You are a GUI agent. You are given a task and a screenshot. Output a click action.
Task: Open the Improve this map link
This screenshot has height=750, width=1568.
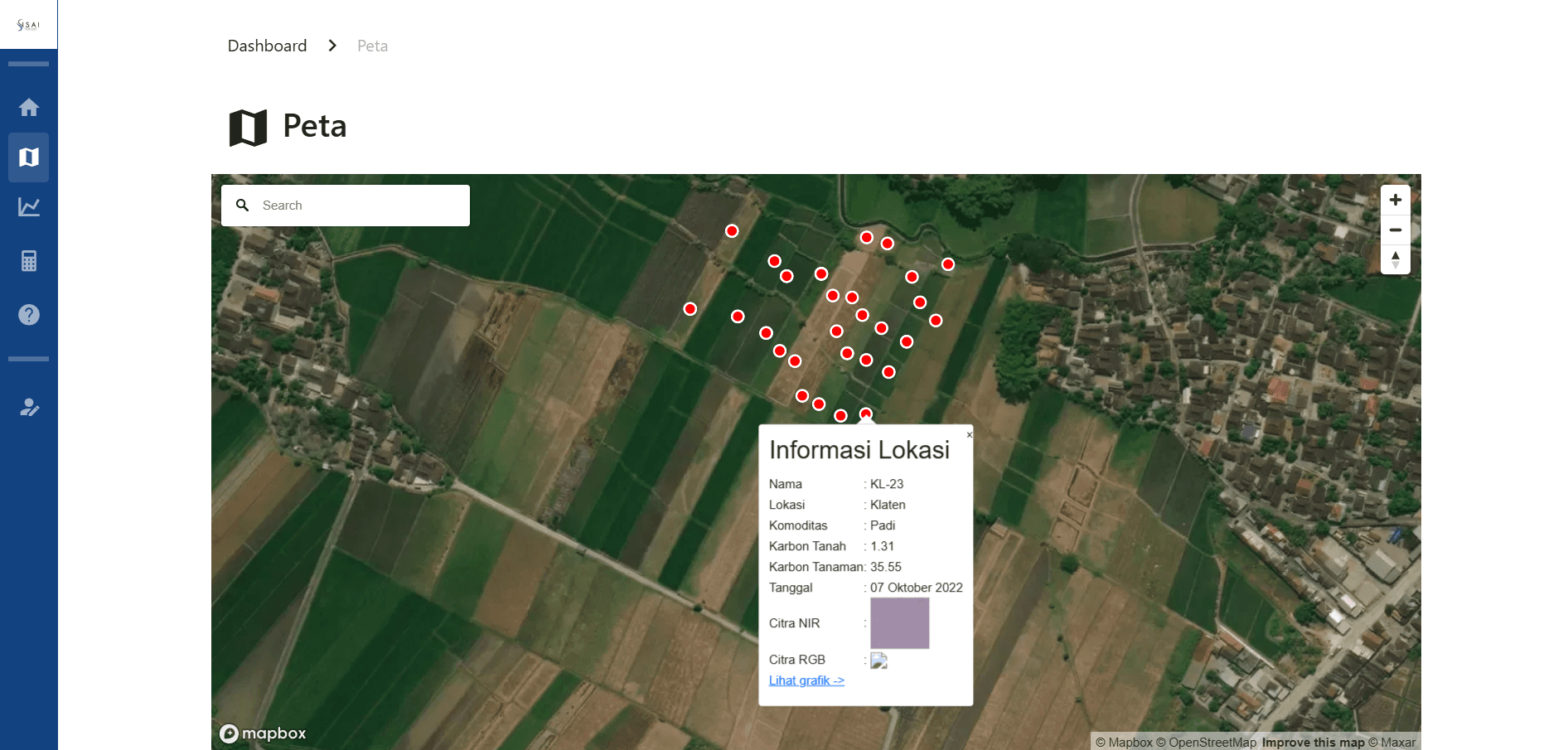(1313, 743)
